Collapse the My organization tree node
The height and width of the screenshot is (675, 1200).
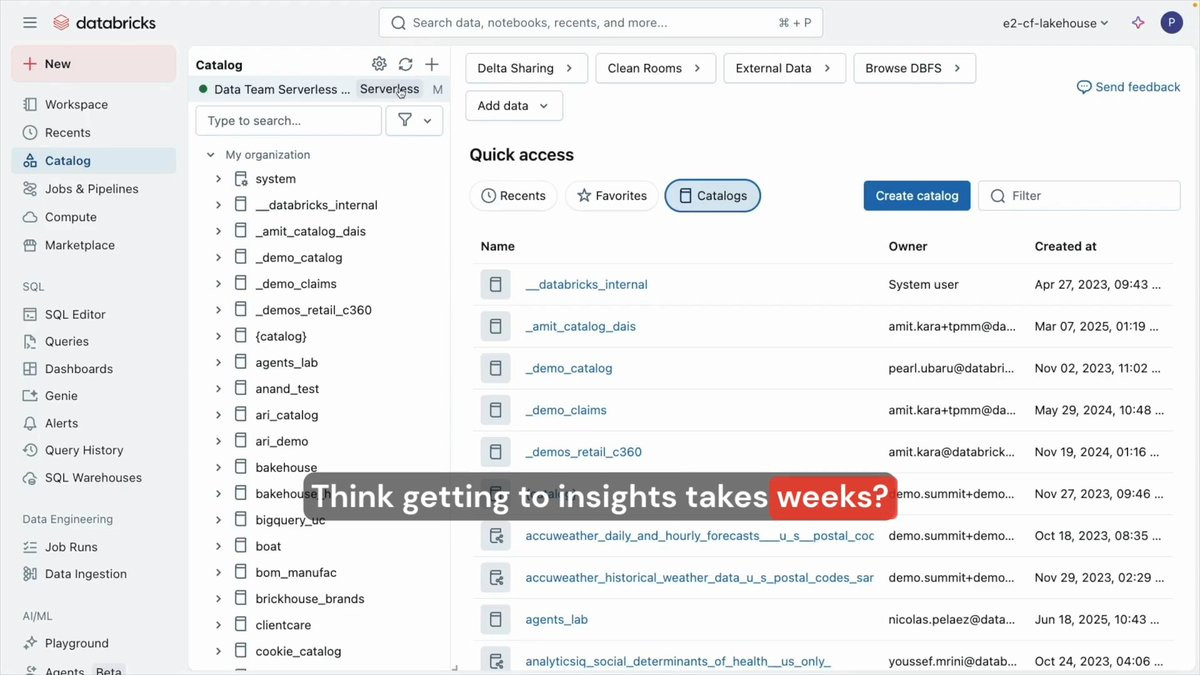tap(211, 155)
